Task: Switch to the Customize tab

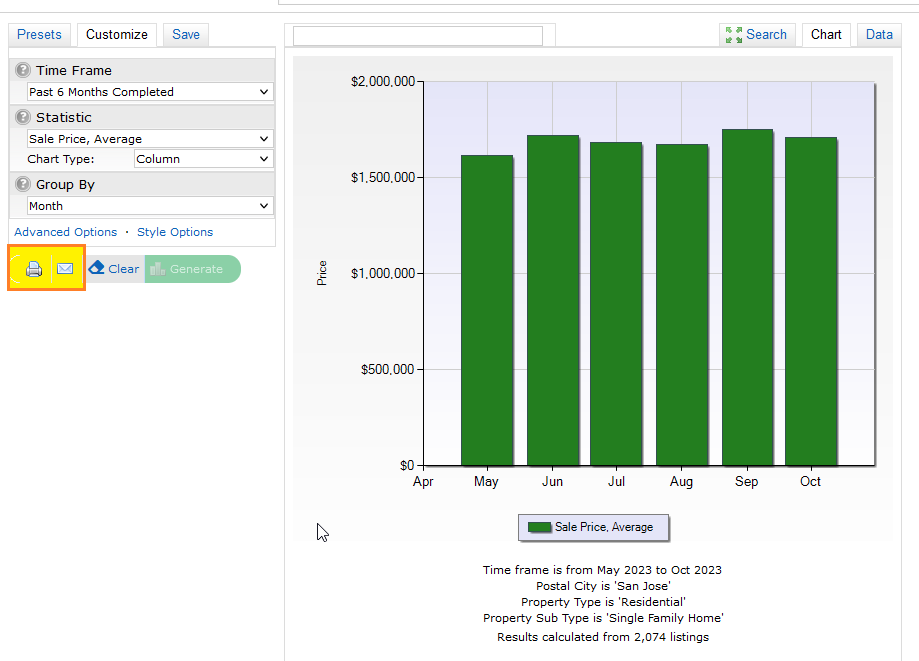Action: click(117, 35)
